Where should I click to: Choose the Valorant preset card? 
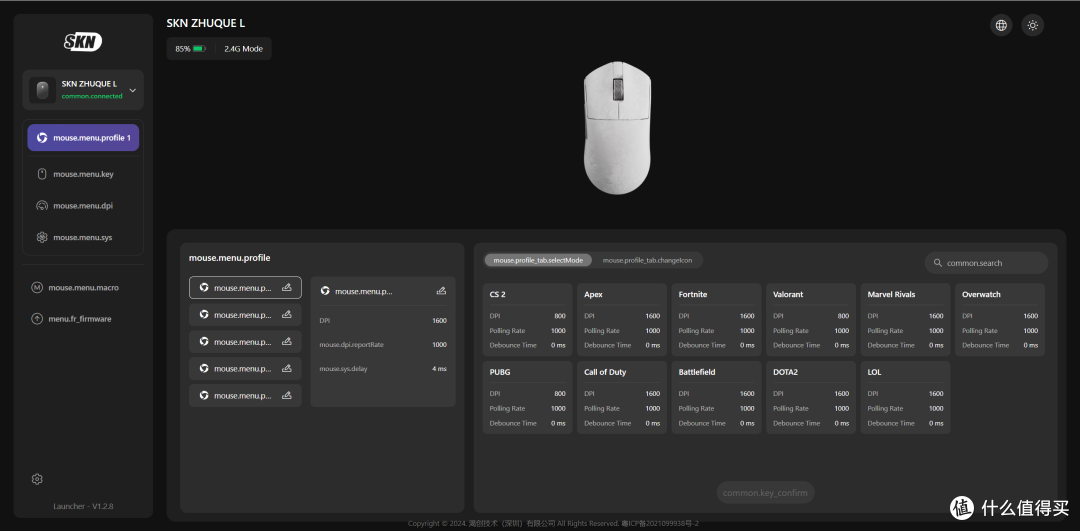[811, 320]
